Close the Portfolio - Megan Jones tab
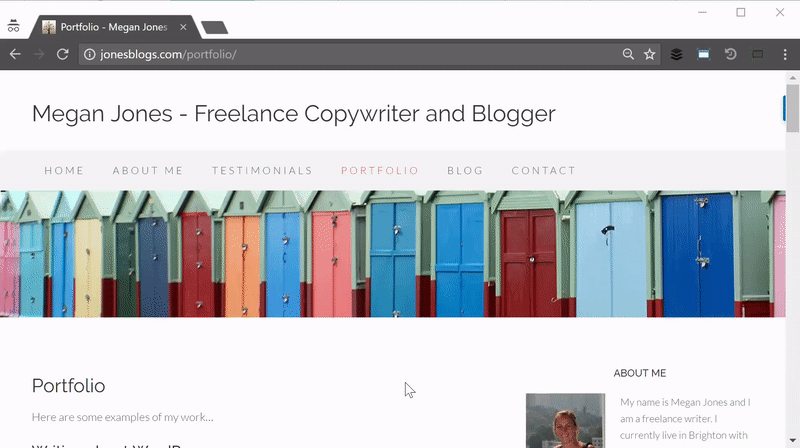The height and width of the screenshot is (448, 800). point(183,27)
